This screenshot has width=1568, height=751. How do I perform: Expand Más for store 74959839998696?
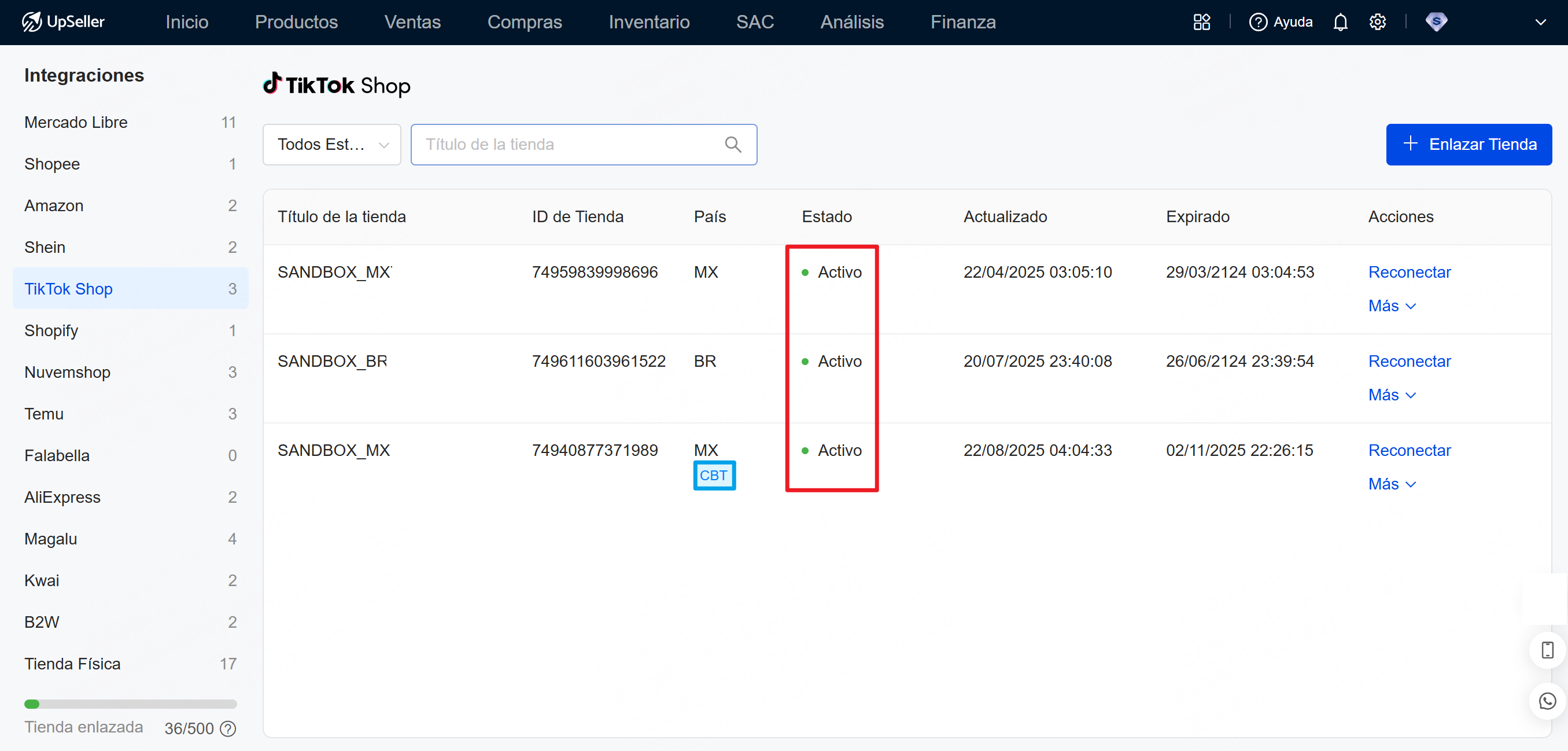(1392, 305)
